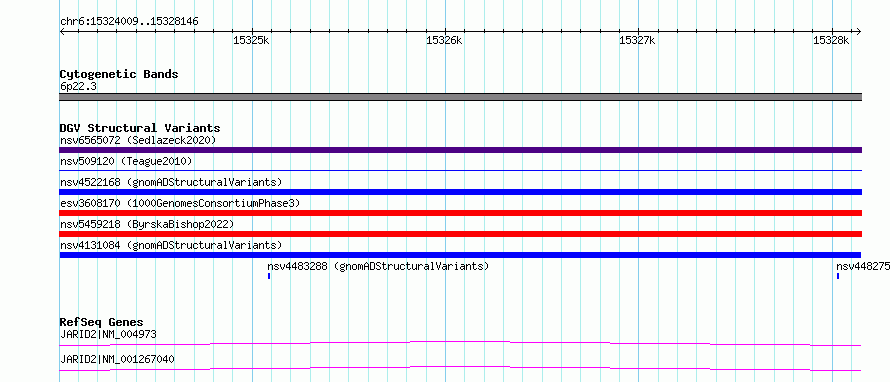Select the magenta JARID2|NM_001267040 intron line

point(460,369)
